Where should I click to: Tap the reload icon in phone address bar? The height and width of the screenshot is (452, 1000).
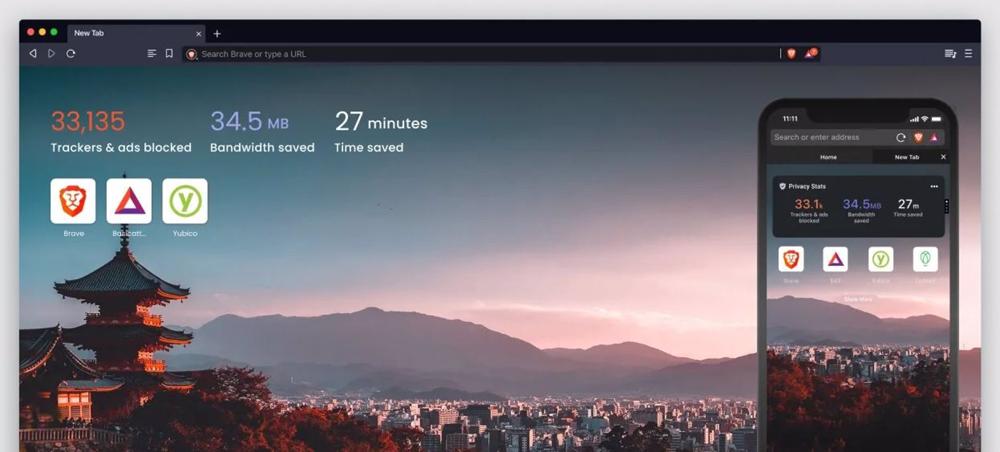[x=901, y=137]
